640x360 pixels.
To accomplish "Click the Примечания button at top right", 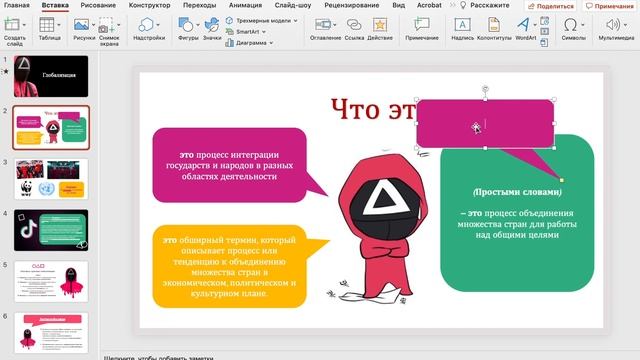I will (x=610, y=6).
